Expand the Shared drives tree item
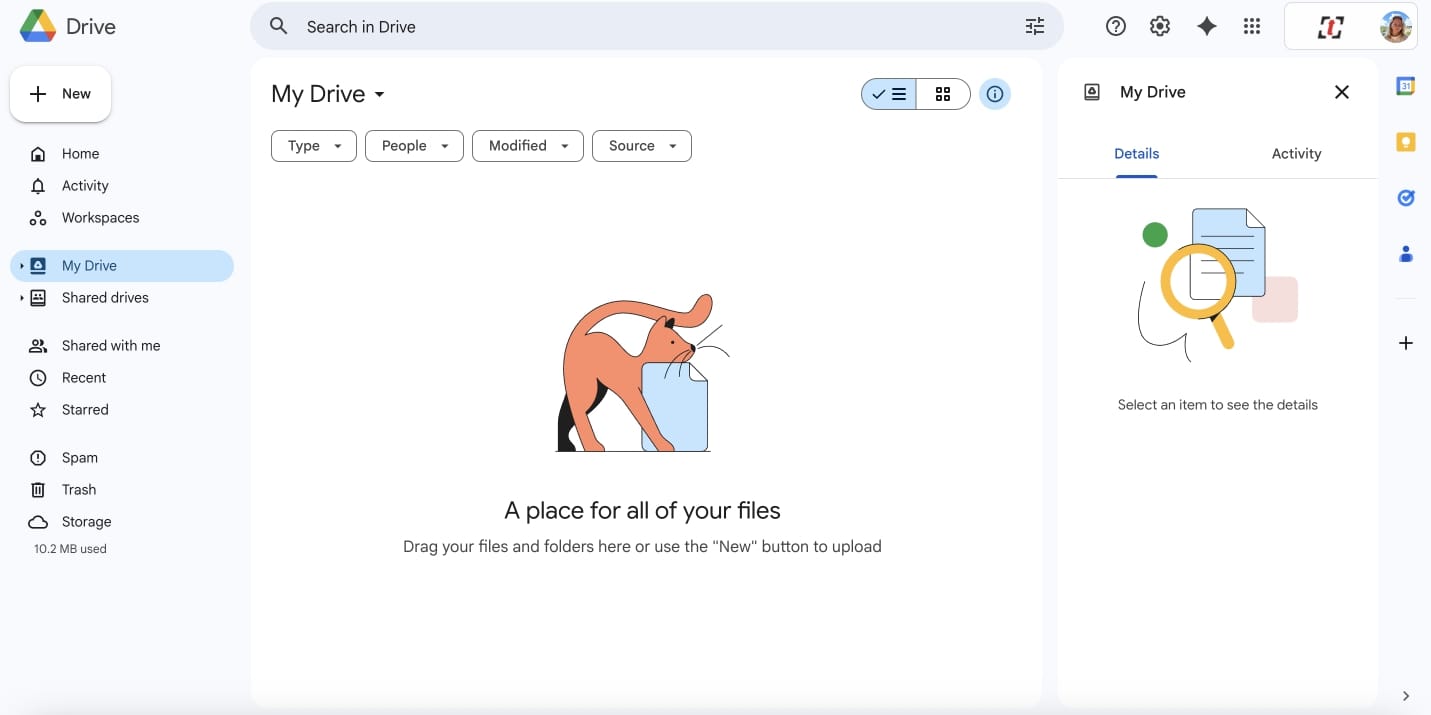 22,297
